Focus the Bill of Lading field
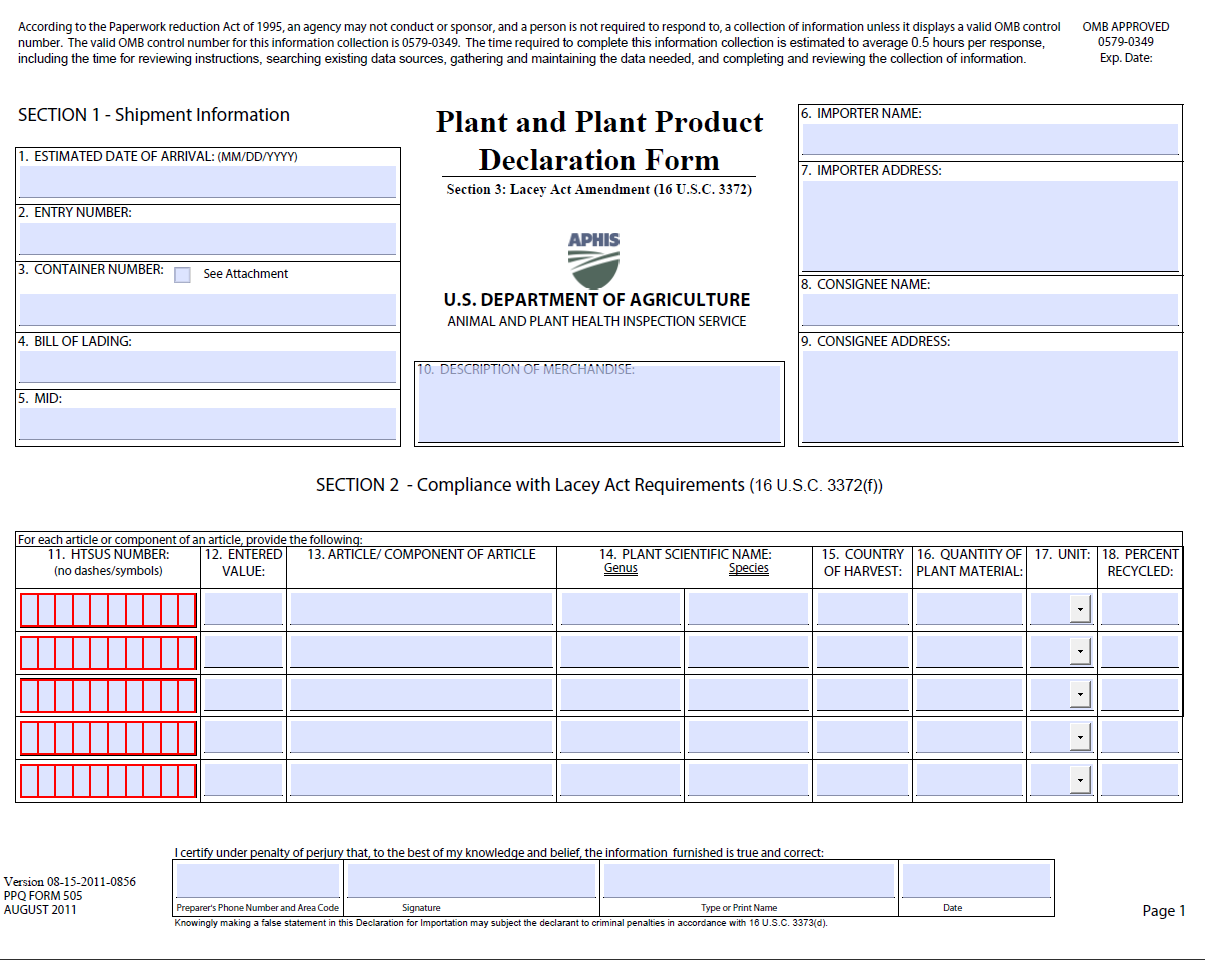This screenshot has width=1205, height=960. pyautogui.click(x=208, y=367)
